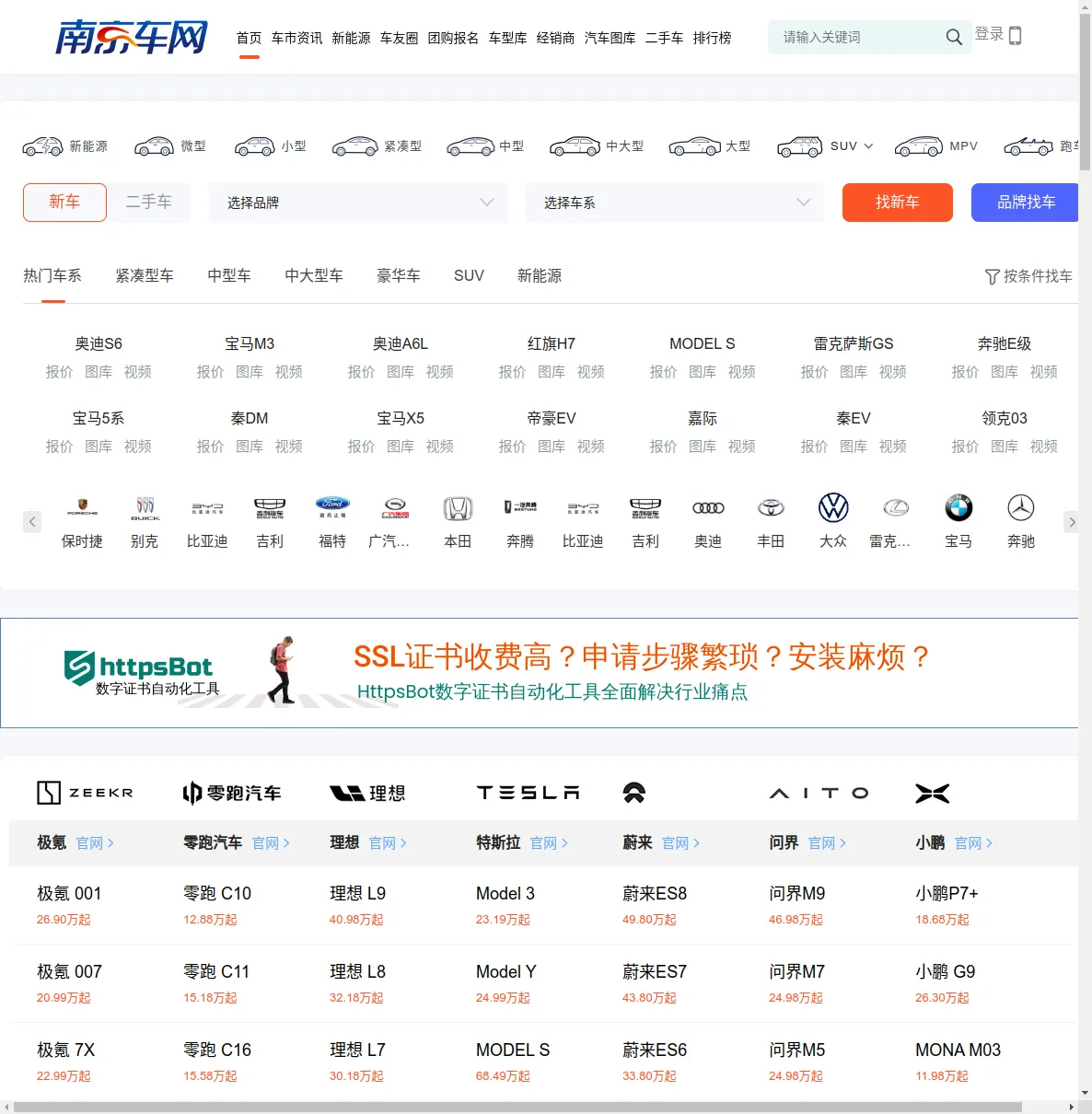This screenshot has width=1092, height=1114.
Task: Open the 选择品牌 dropdown
Action: pos(358,203)
